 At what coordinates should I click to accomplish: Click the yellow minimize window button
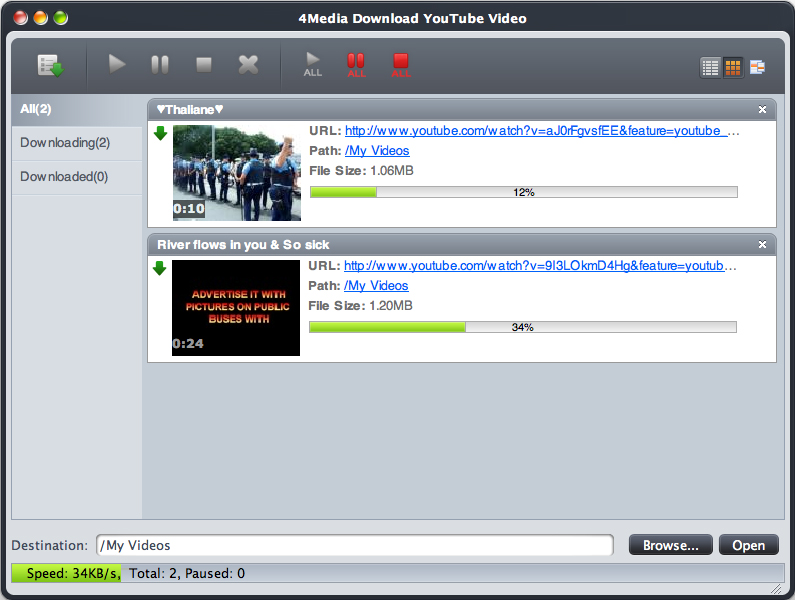(x=41, y=18)
